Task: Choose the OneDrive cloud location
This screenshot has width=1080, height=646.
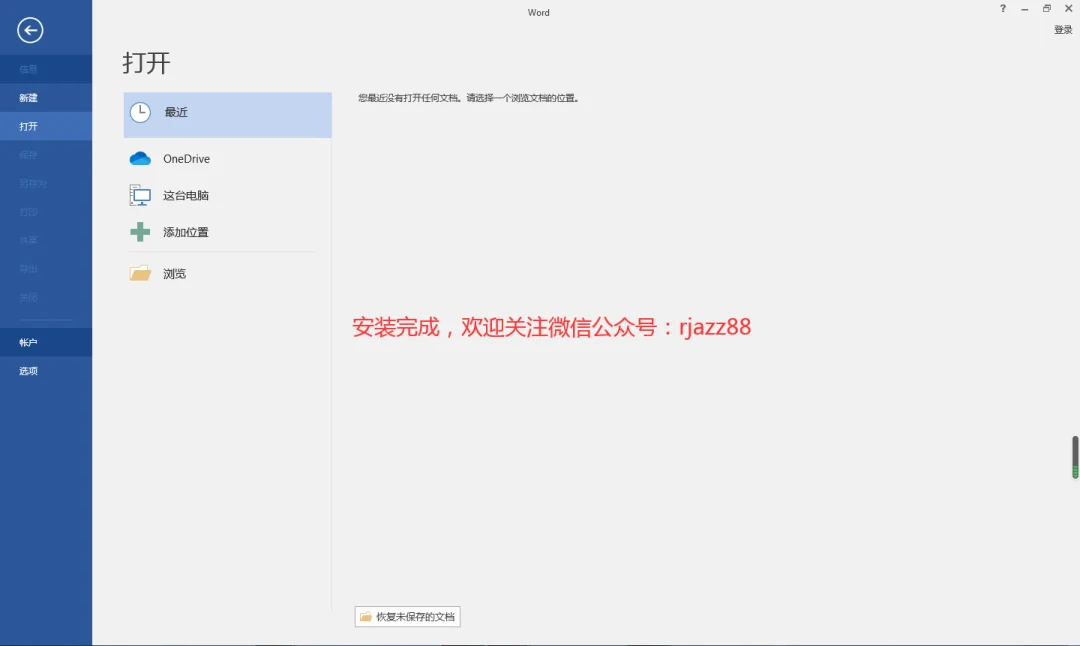Action: pos(227,158)
